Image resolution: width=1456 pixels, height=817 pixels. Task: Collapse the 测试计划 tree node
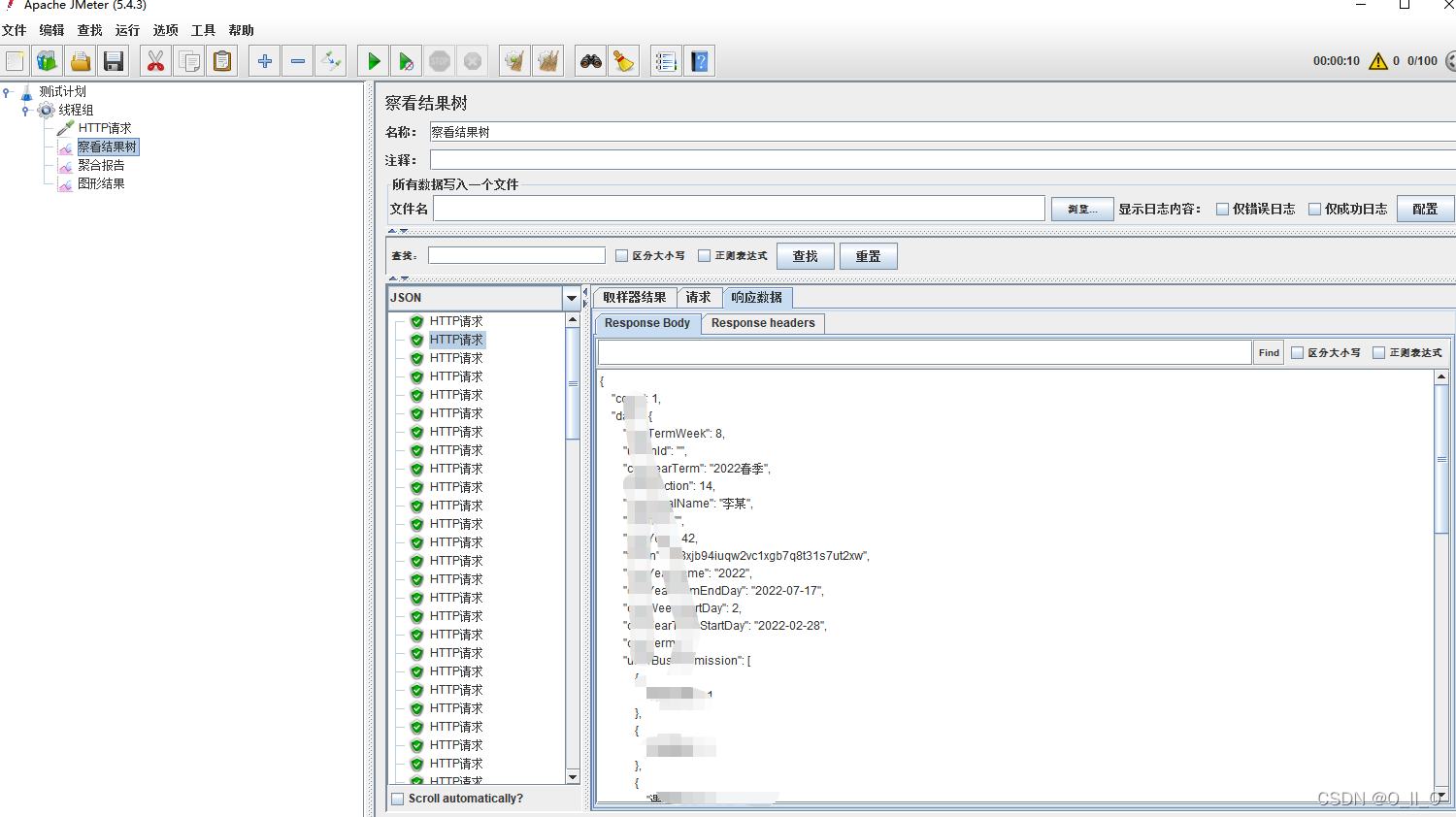coord(7,92)
